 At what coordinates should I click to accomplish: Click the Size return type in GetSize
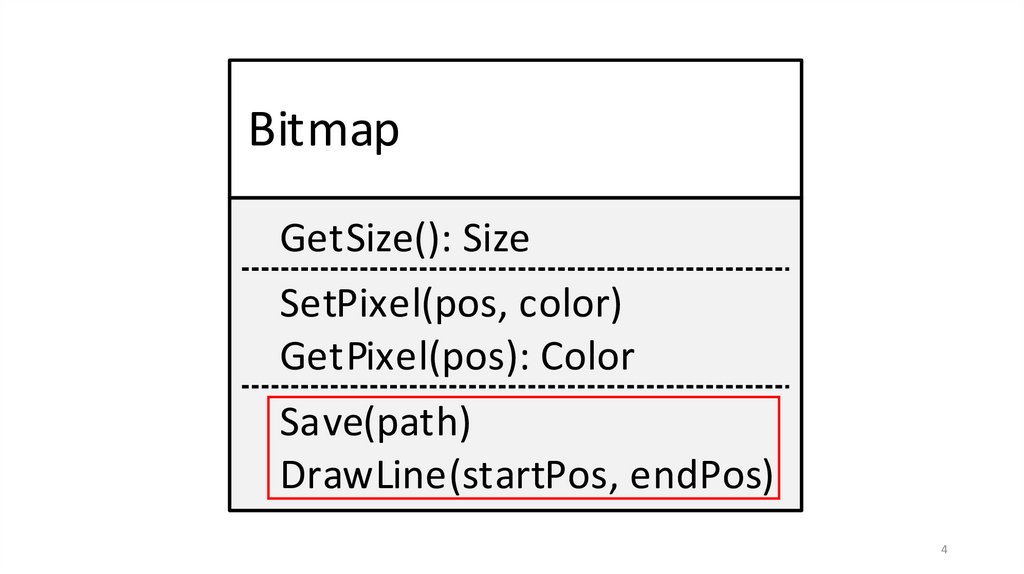point(497,240)
